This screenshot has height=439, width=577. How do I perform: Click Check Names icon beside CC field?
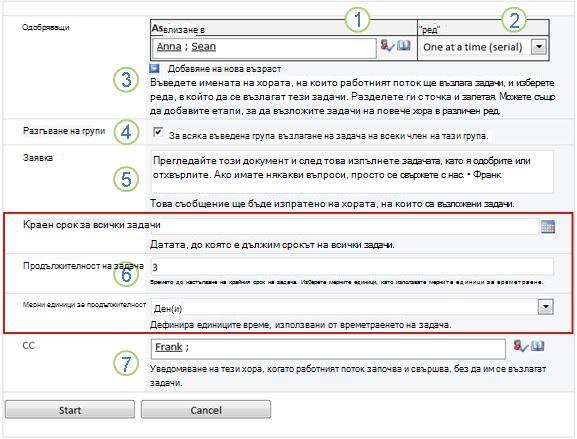click(x=521, y=346)
